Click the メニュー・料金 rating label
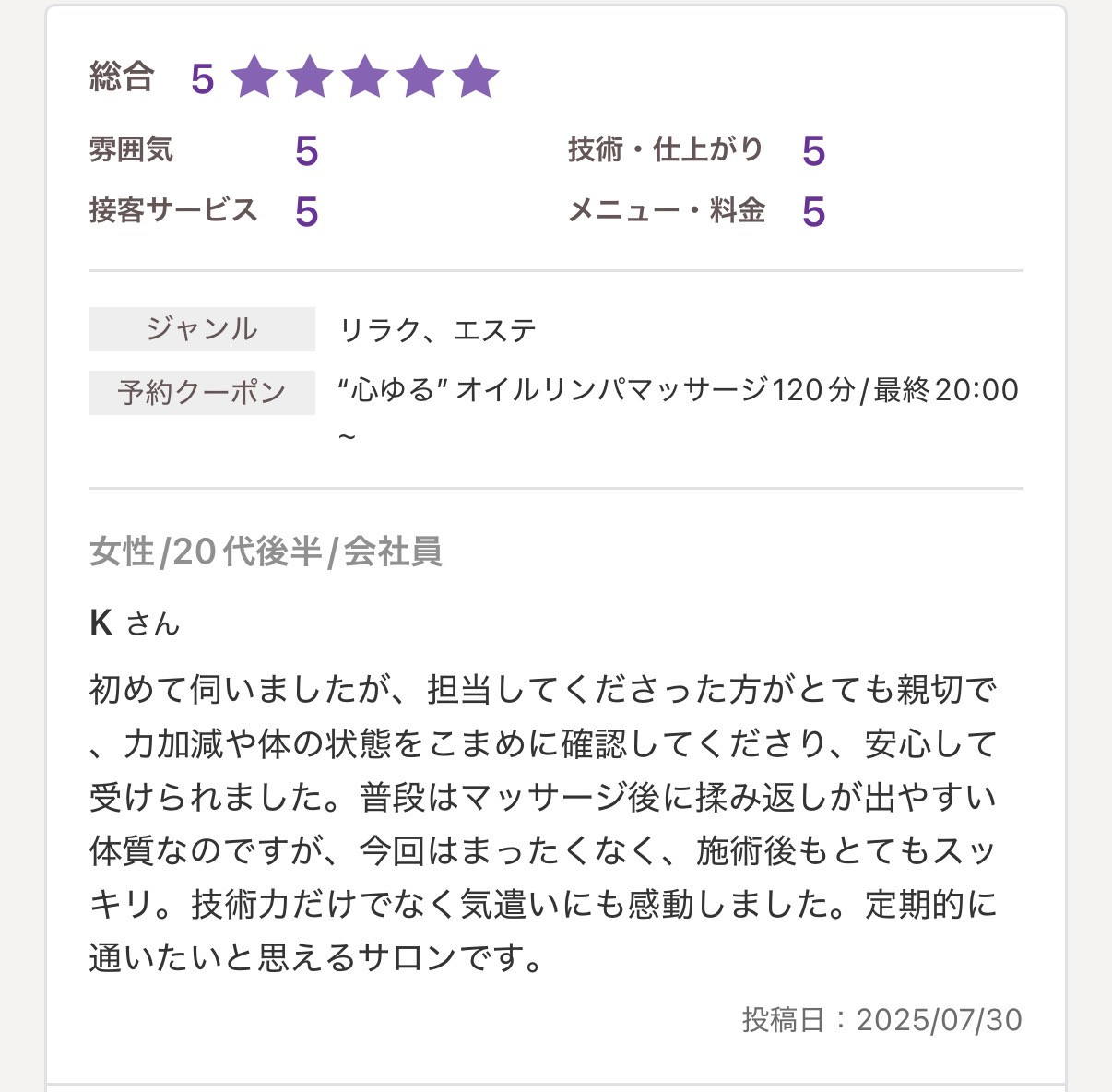The image size is (1112, 1092). [x=666, y=210]
